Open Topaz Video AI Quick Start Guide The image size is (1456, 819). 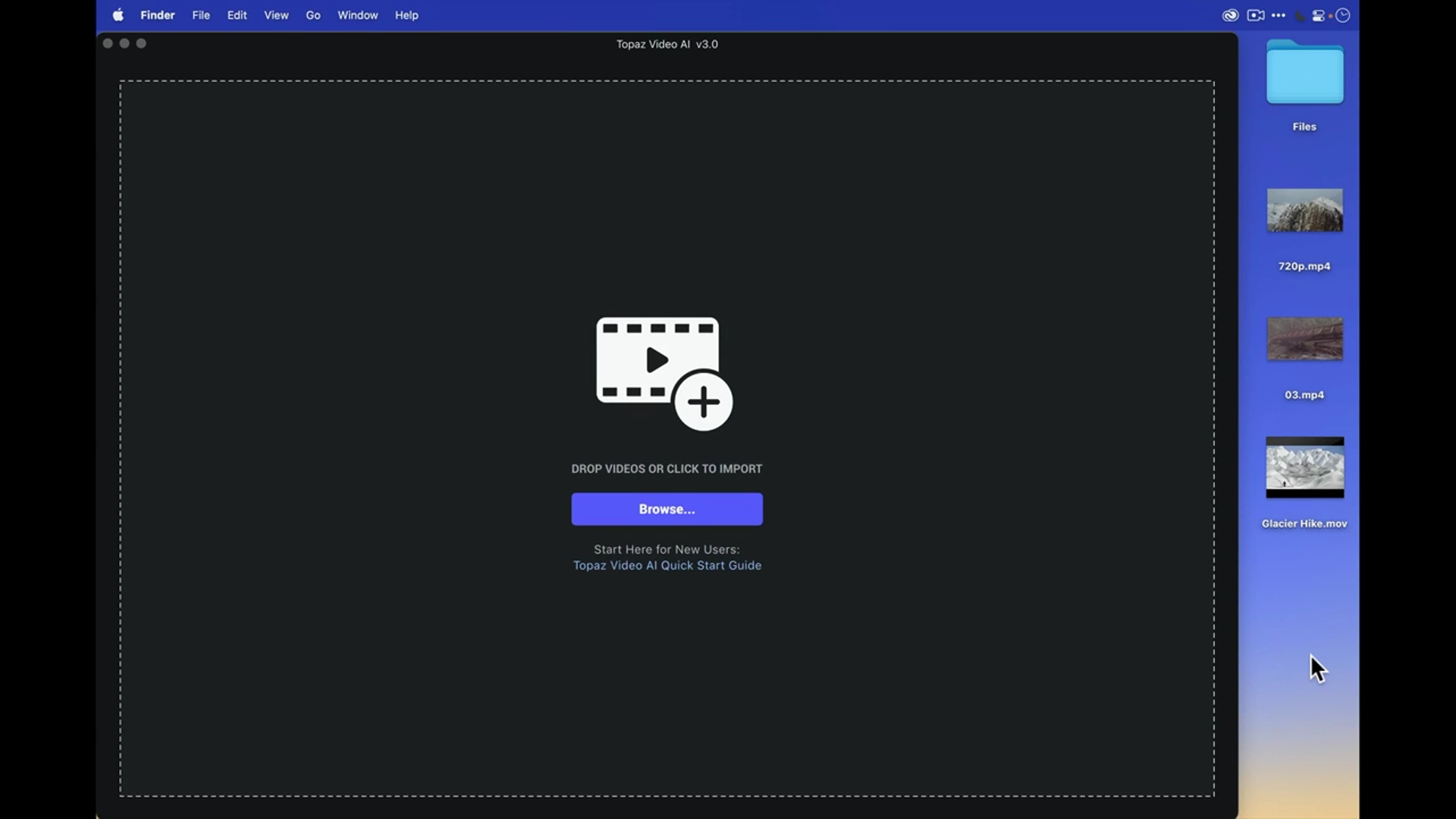(x=667, y=566)
